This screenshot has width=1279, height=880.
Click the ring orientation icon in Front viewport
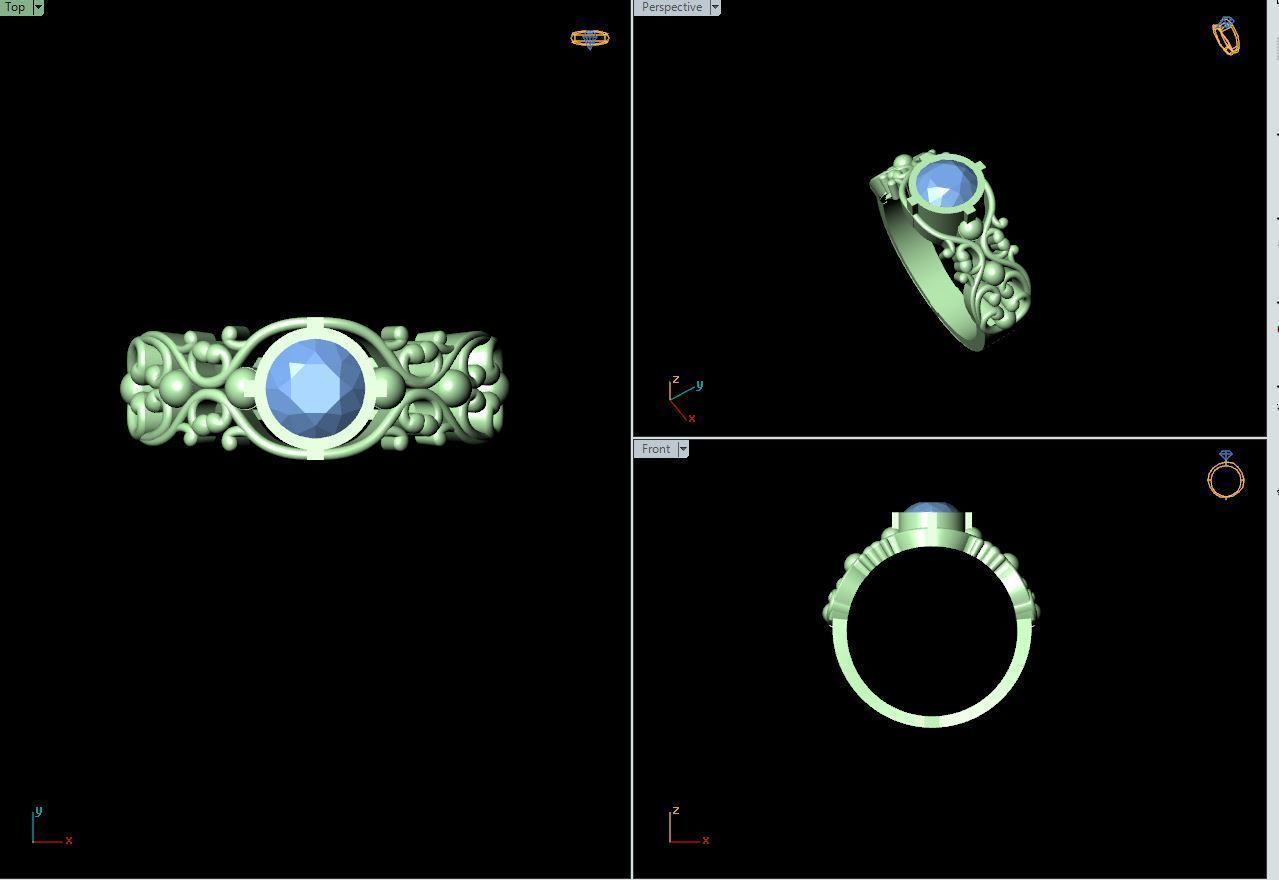pos(1226,474)
